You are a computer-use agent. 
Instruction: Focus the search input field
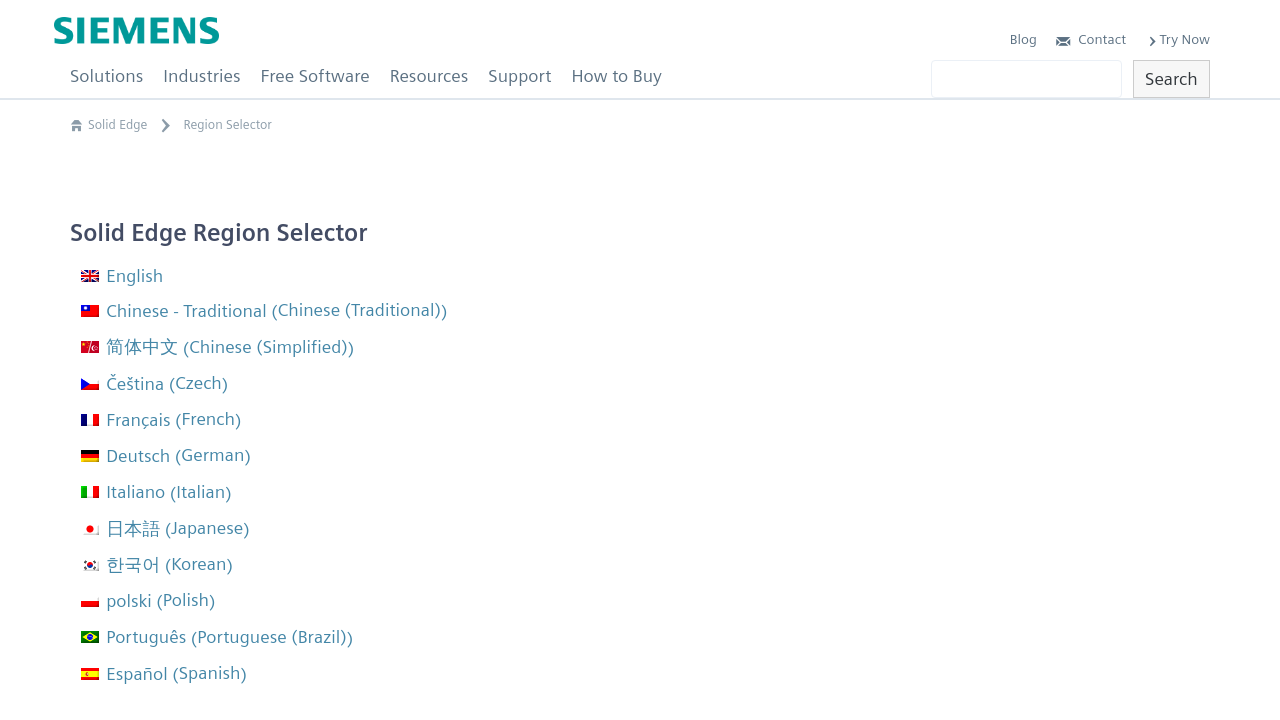click(1026, 79)
